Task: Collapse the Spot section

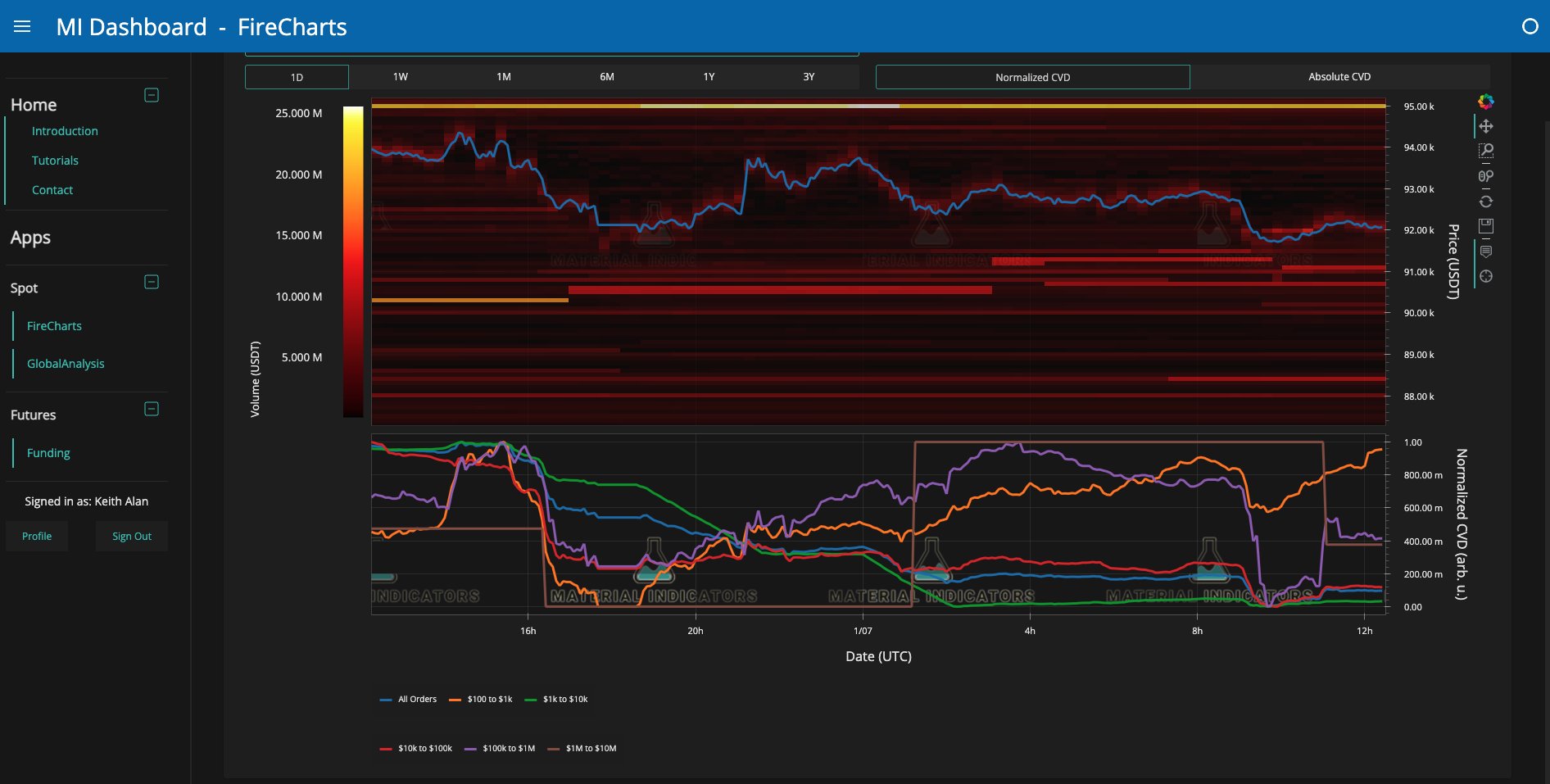Action: 151,282
